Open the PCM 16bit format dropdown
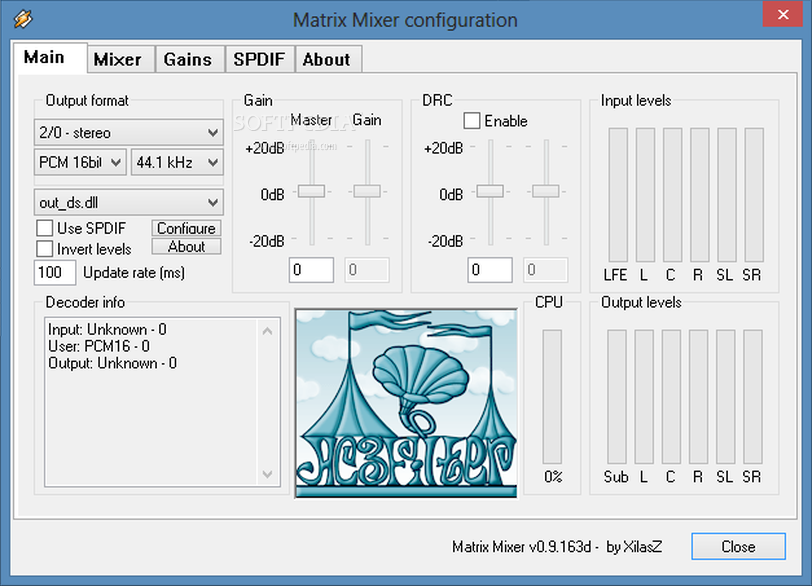 tap(80, 163)
